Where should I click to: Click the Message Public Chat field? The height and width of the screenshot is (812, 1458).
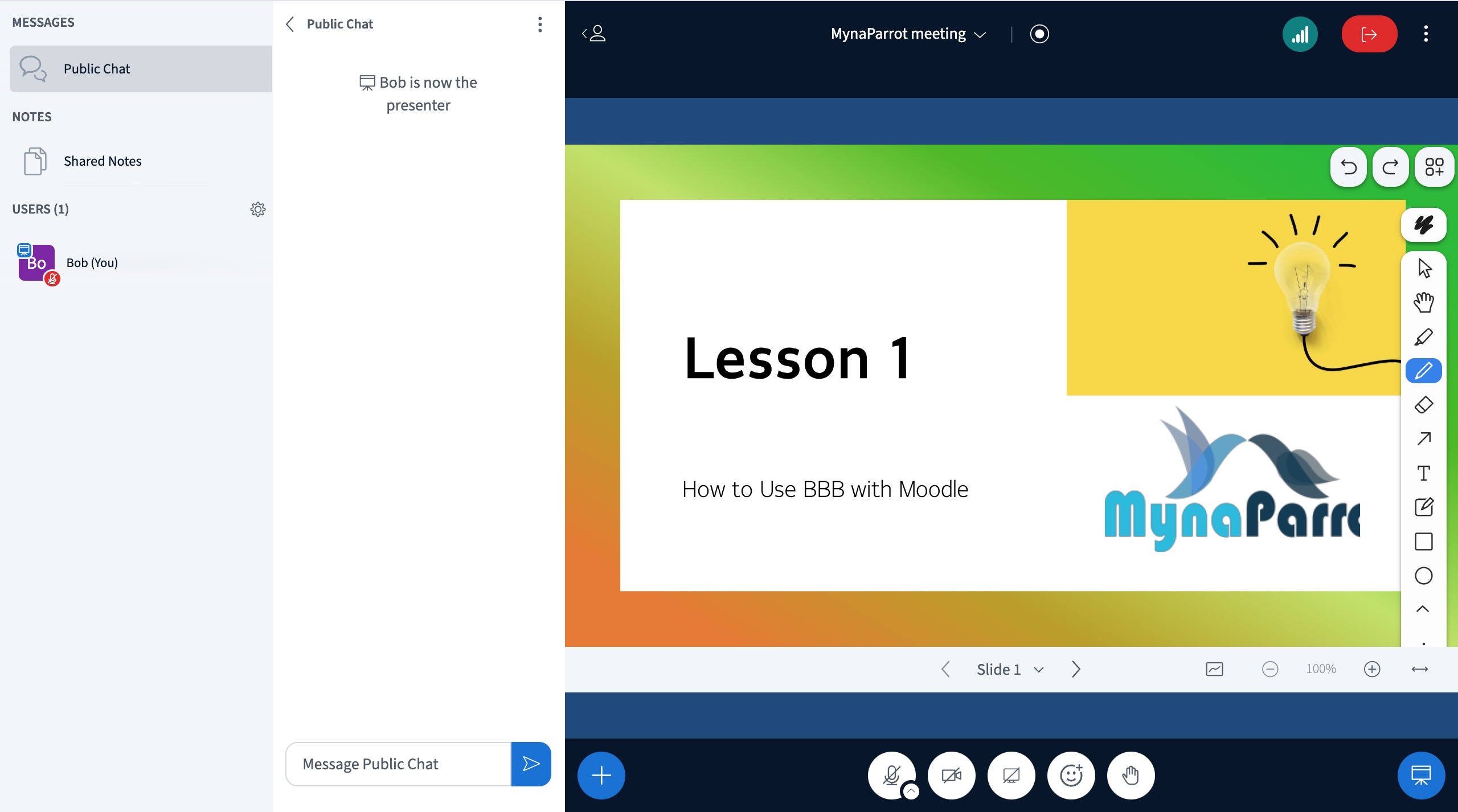398,764
